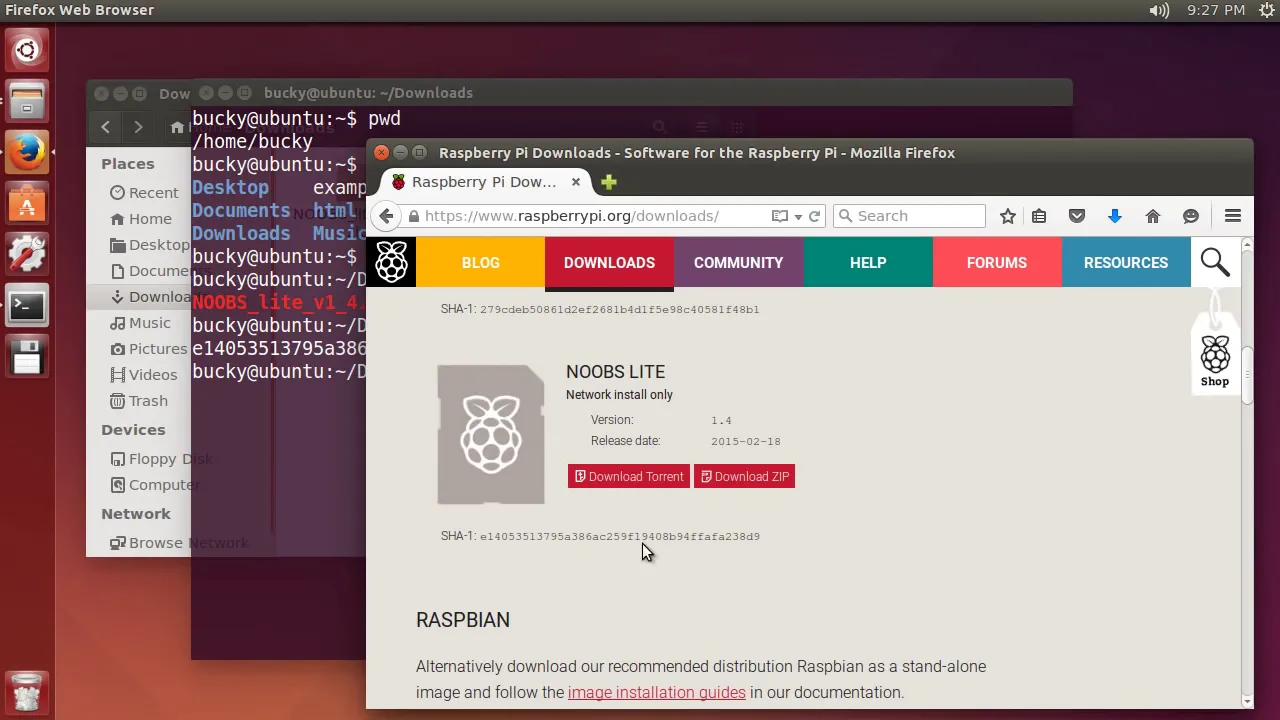Open Trash in Files sidebar
Image resolution: width=1280 pixels, height=720 pixels.
pos(139,401)
